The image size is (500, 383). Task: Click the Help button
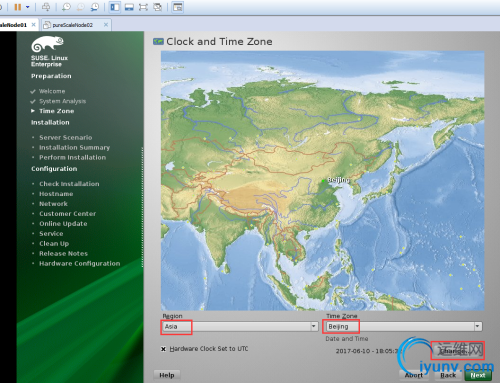click(x=167, y=375)
